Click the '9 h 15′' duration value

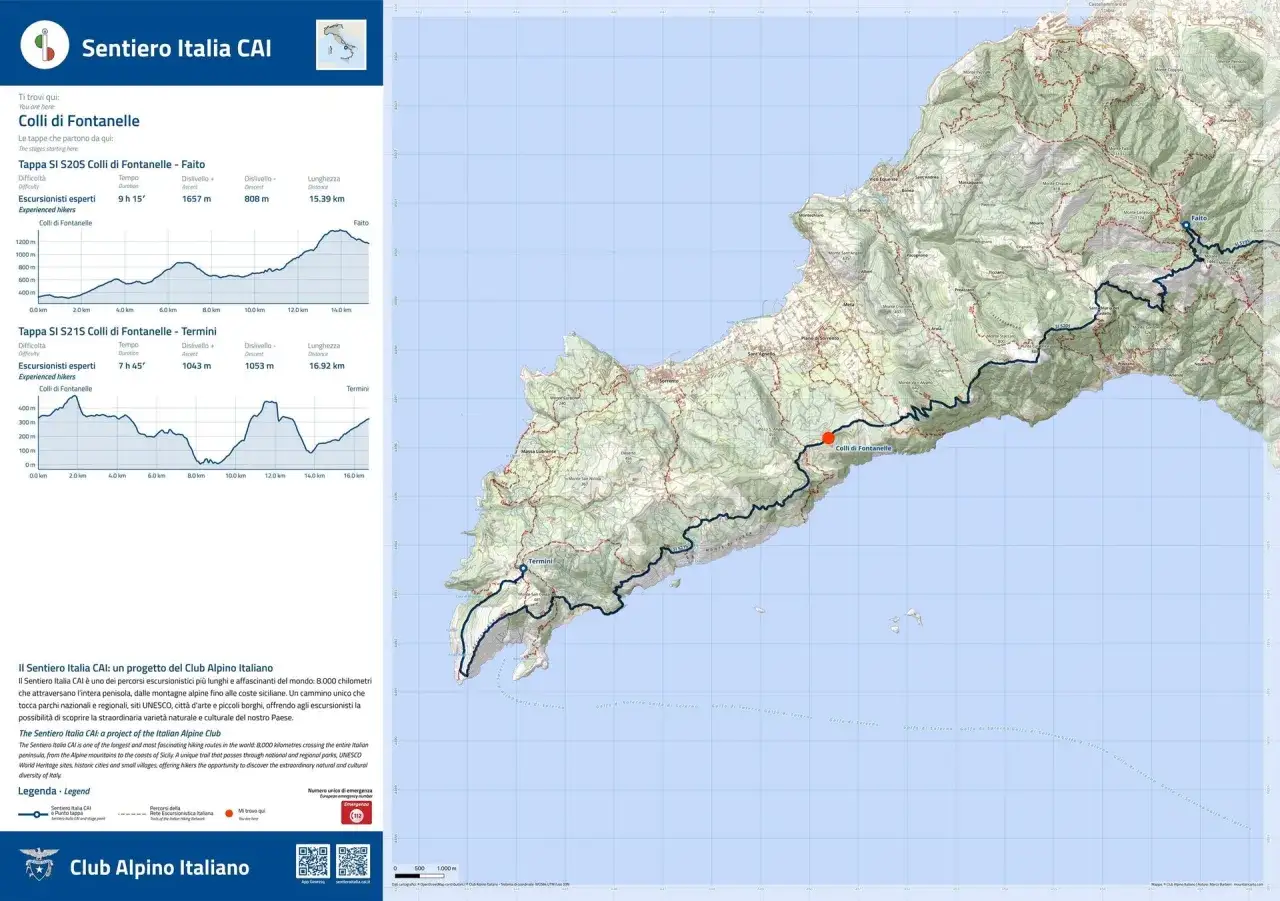coord(132,199)
